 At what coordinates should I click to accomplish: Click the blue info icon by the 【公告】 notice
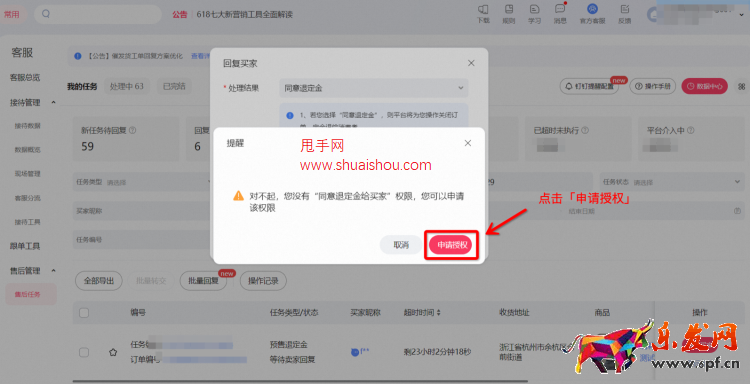pos(77,56)
